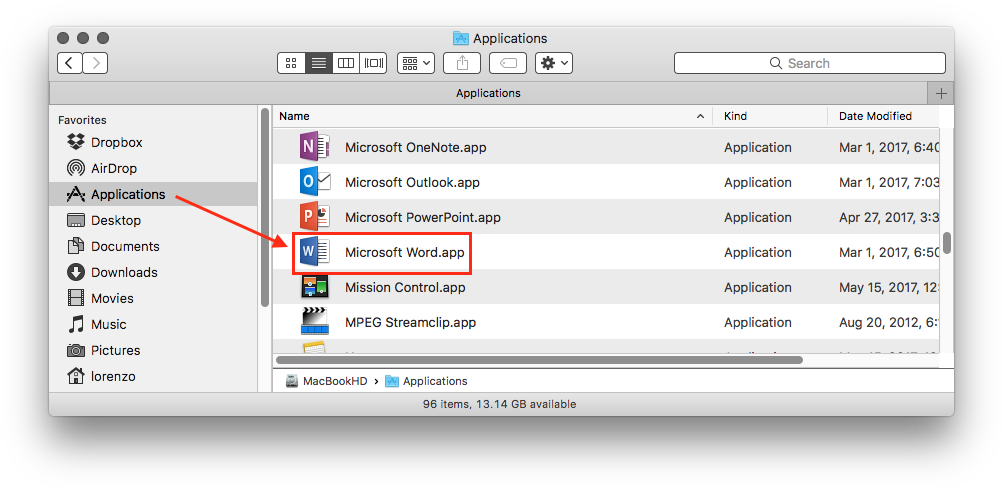Click the Search field

coord(810,63)
